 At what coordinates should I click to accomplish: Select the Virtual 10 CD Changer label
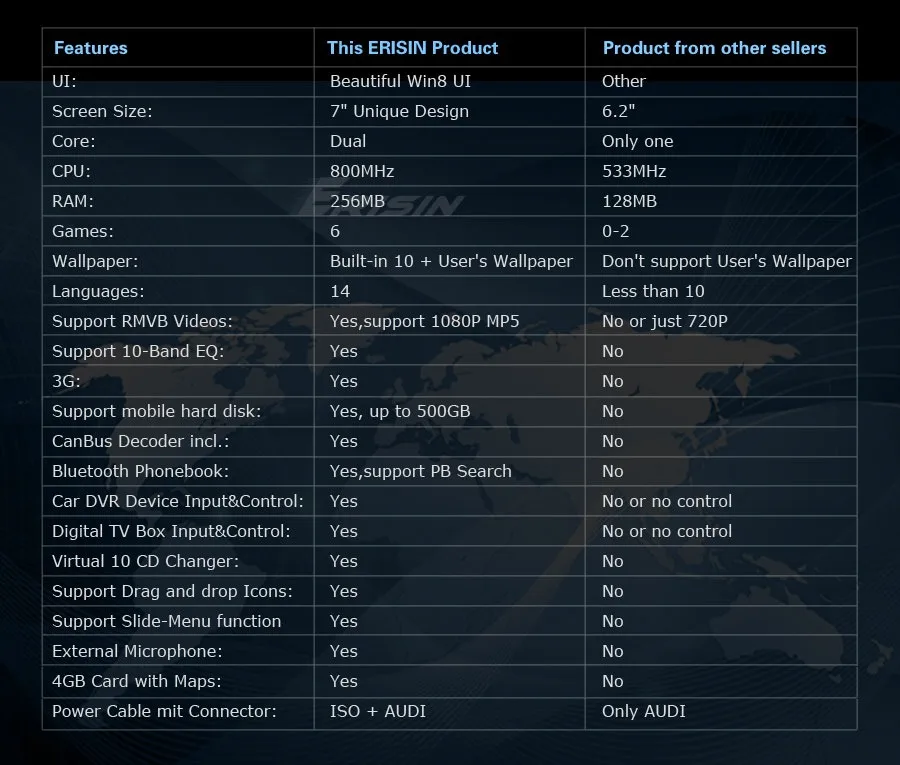(145, 561)
